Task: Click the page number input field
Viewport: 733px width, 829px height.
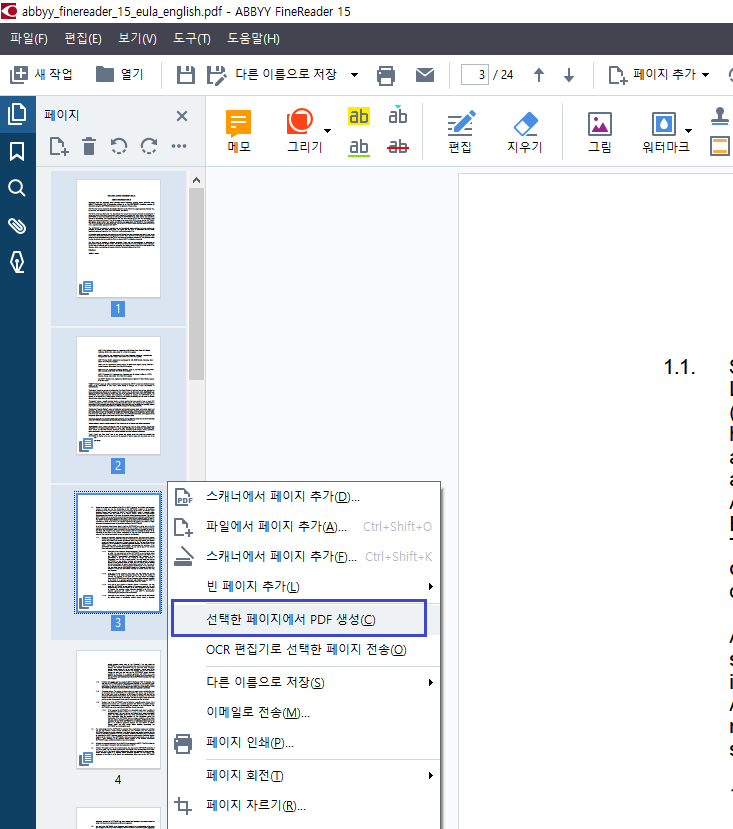Action: click(474, 75)
